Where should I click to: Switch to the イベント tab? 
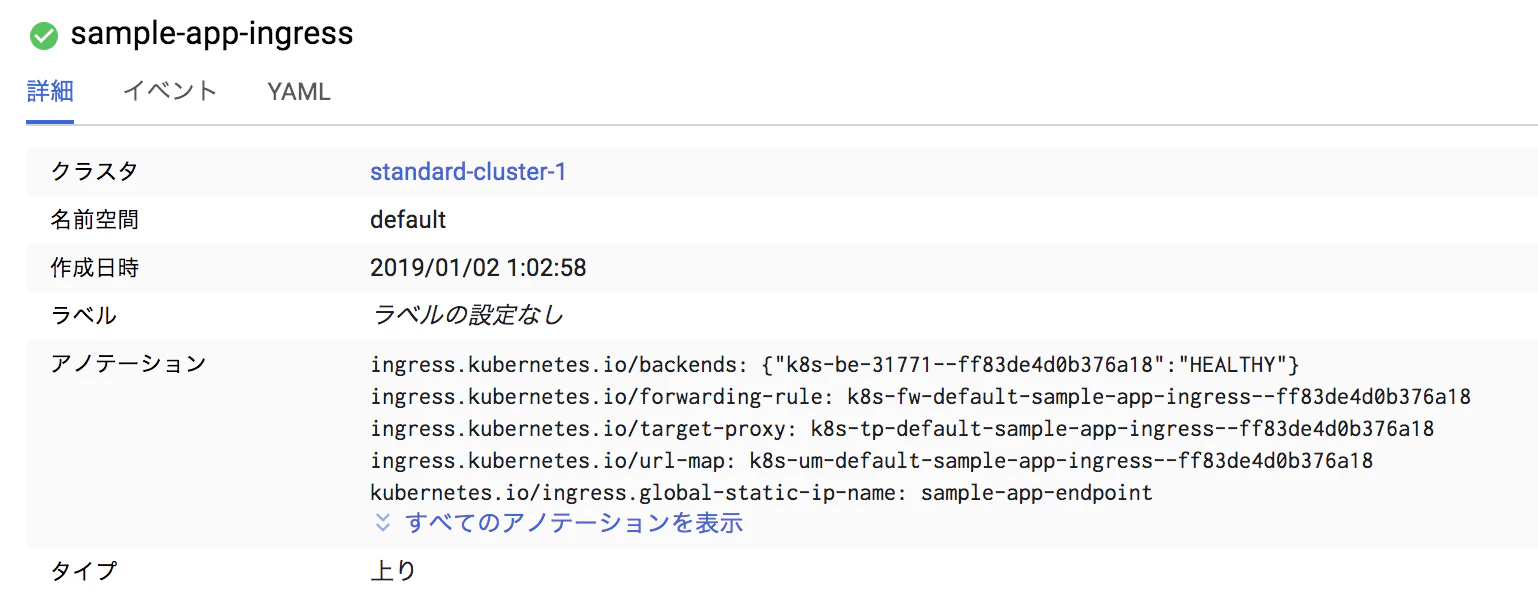[x=170, y=92]
